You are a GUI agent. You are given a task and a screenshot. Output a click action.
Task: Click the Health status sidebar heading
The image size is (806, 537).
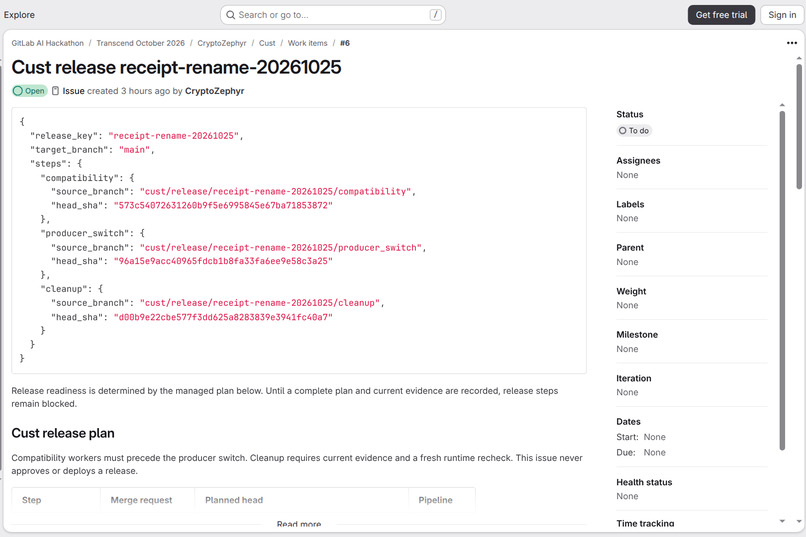[x=644, y=482]
